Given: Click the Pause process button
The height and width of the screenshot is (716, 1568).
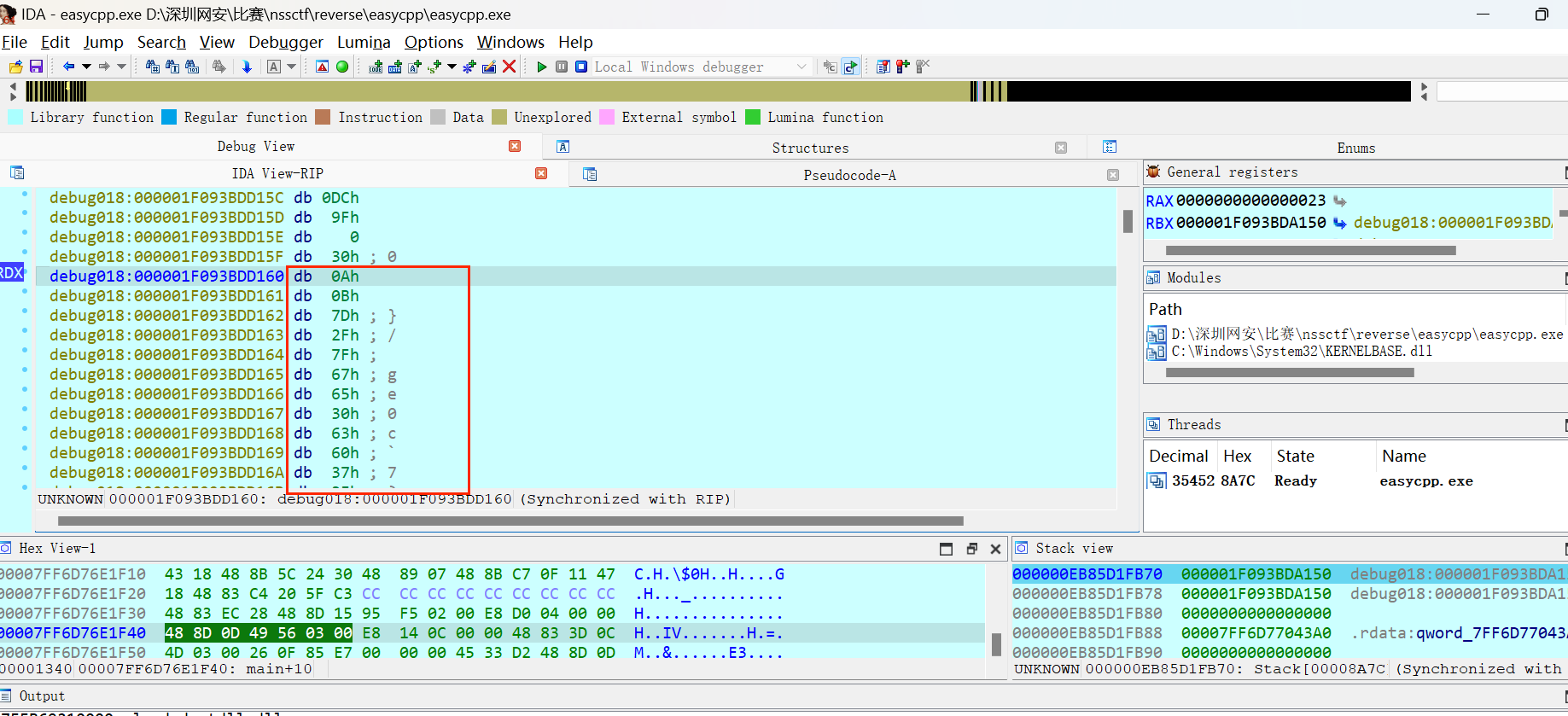Looking at the screenshot, I should 562,67.
